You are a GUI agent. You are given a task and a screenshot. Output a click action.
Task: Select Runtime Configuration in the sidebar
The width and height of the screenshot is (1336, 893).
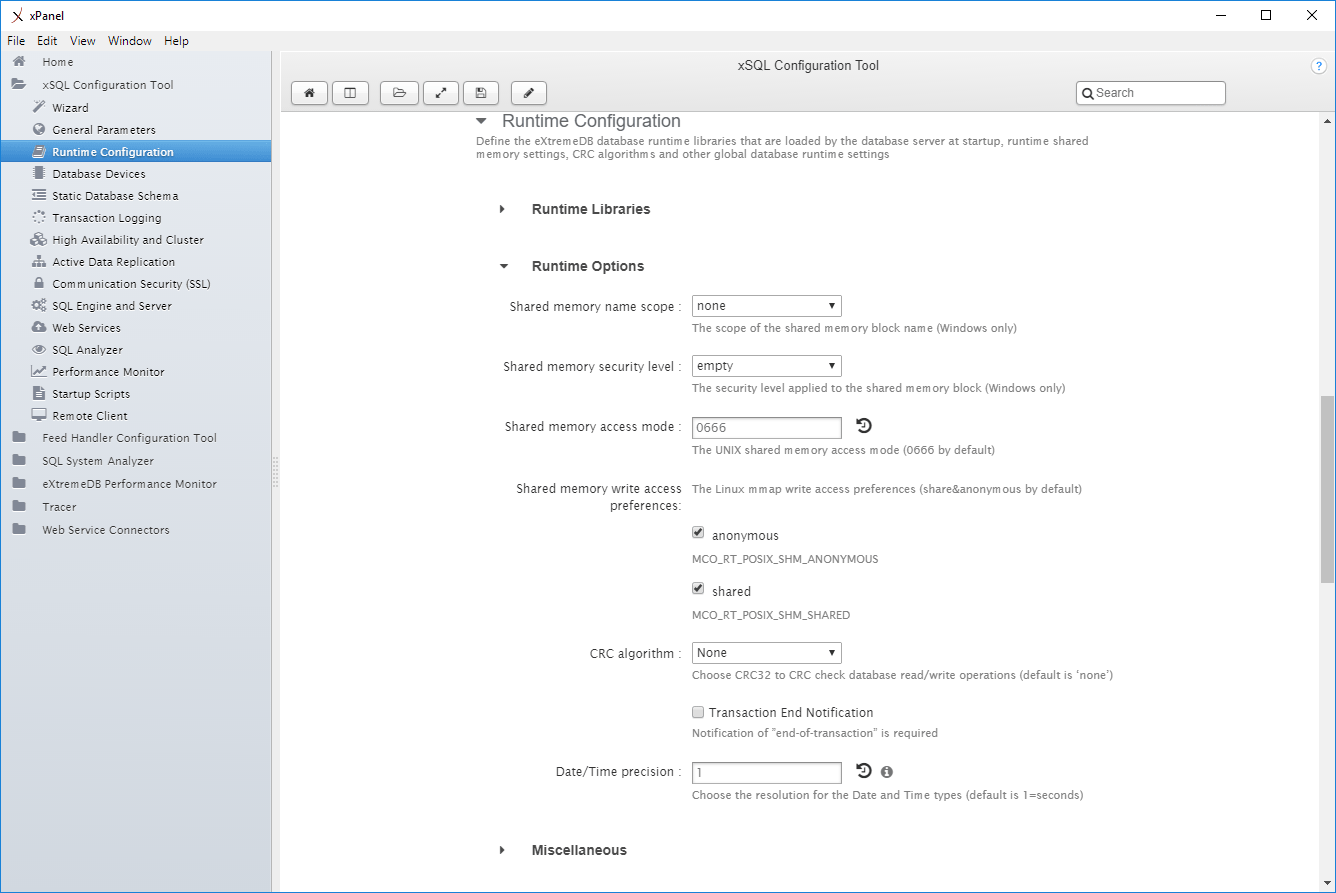135,152
